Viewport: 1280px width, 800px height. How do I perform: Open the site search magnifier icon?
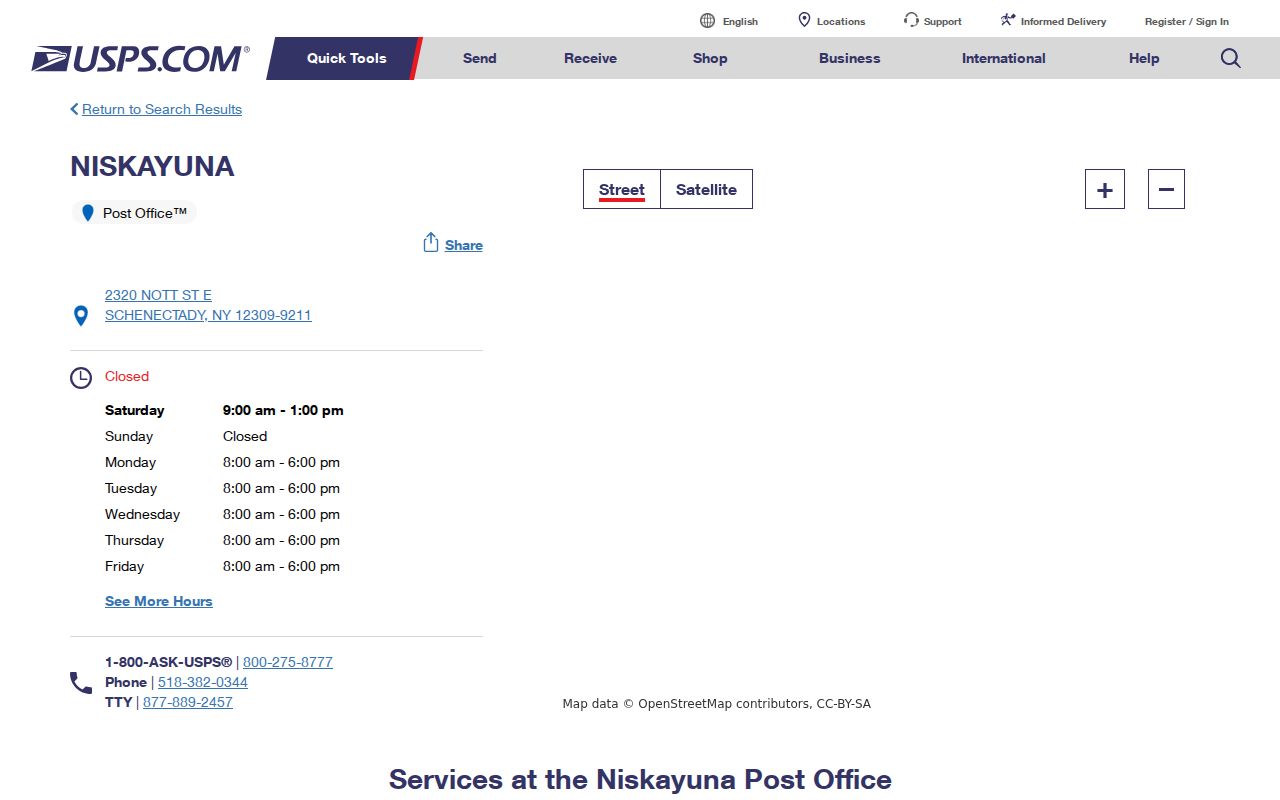[x=1231, y=58]
